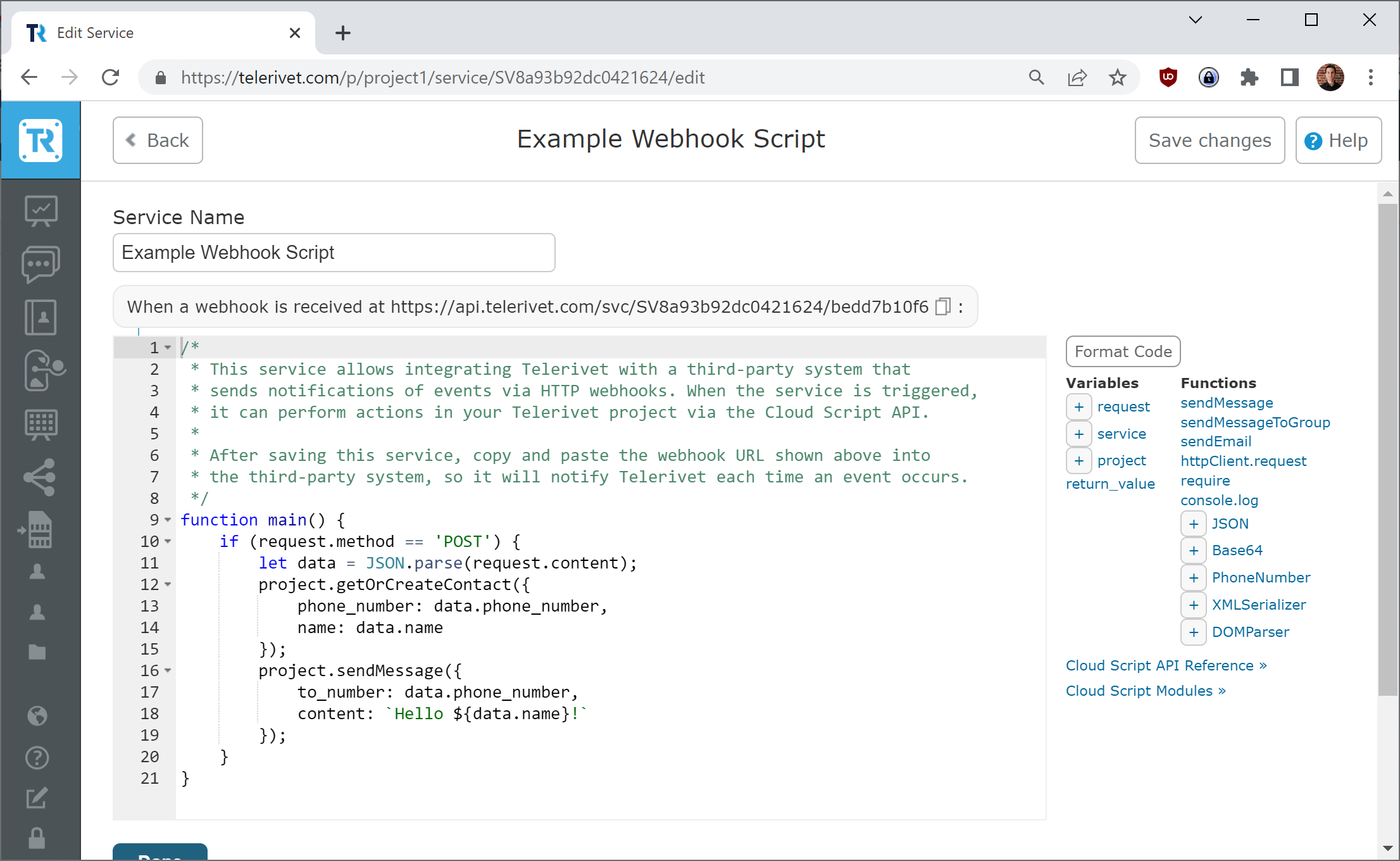This screenshot has height=861, width=1400.
Task: Open the padlock icon in sidebar
Action: click(37, 838)
